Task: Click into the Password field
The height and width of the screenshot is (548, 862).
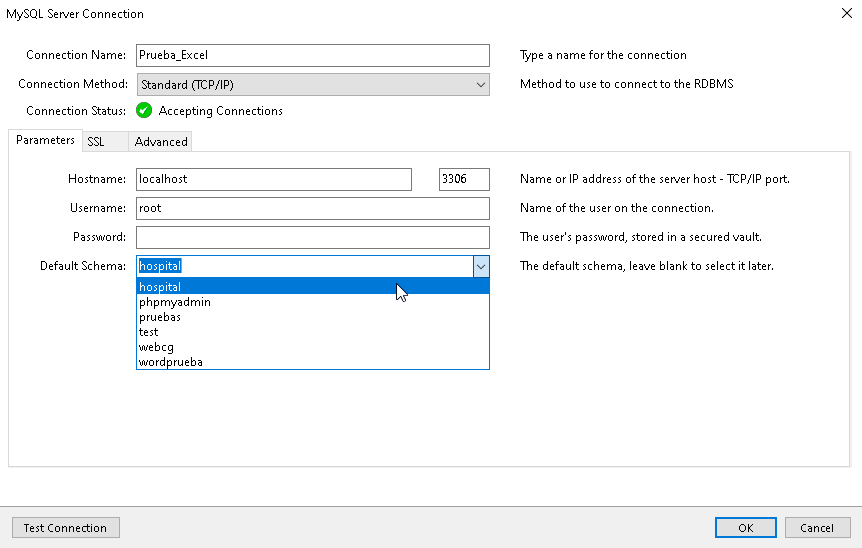Action: tap(312, 237)
